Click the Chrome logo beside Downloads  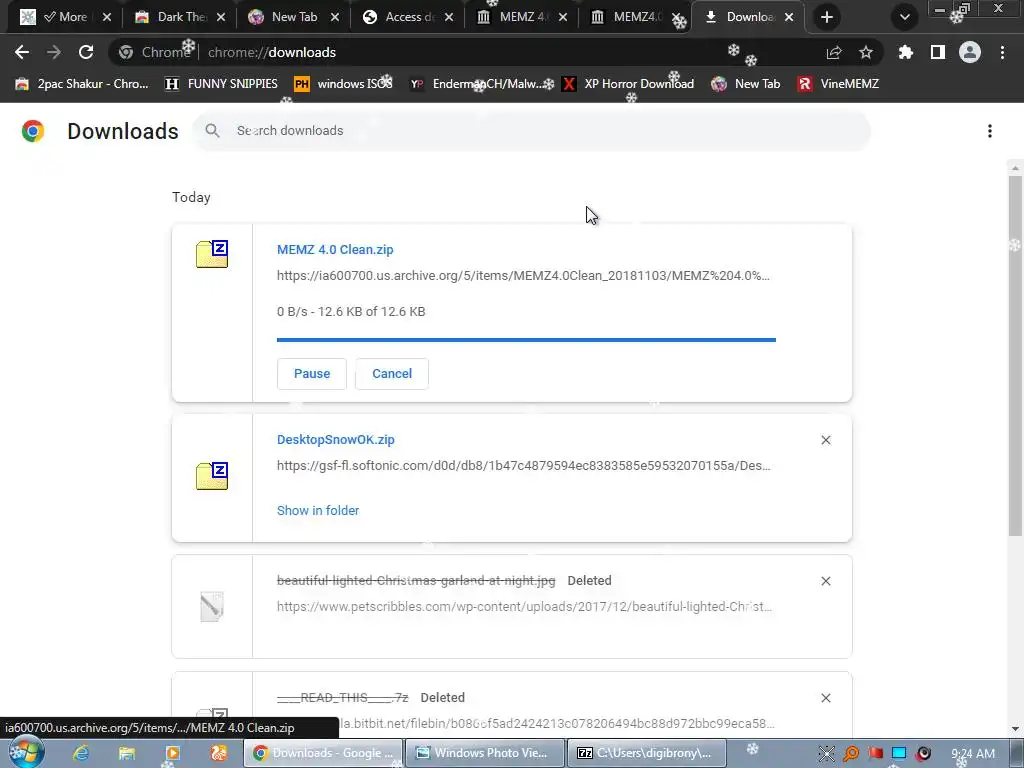[x=33, y=131]
